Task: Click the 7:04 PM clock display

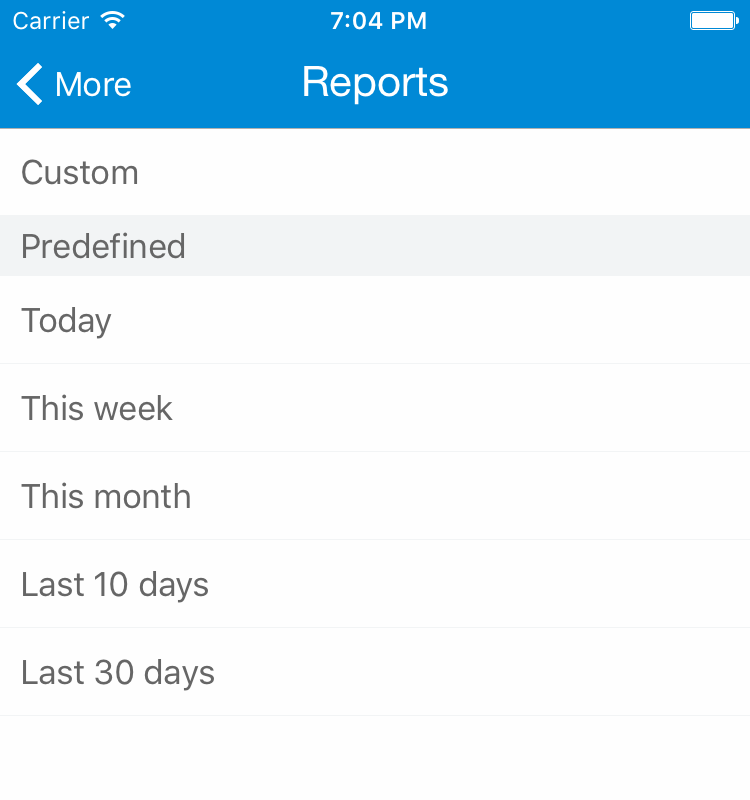Action: tap(378, 20)
